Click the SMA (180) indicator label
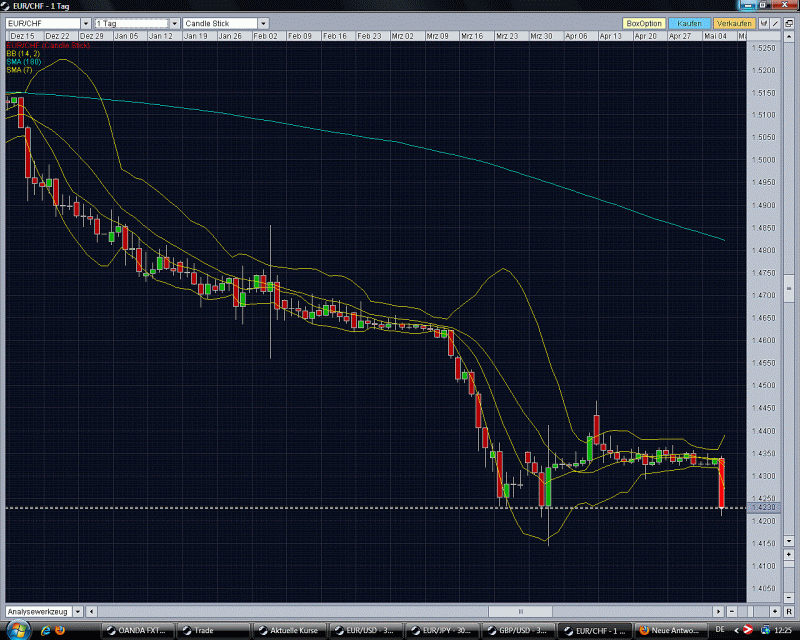This screenshot has width=800, height=640. coord(23,62)
